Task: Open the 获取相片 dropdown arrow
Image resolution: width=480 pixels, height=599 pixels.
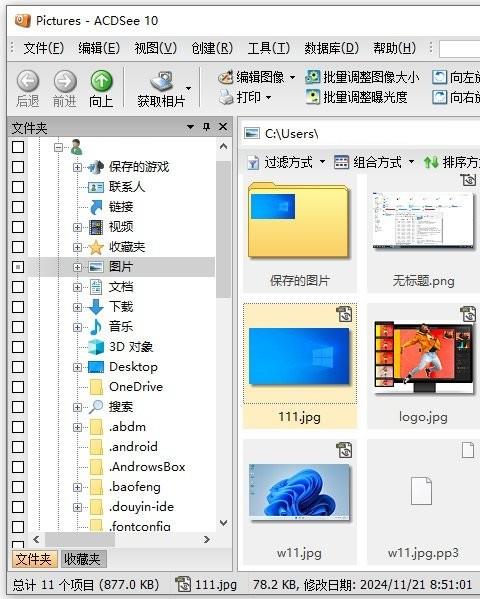Action: click(188, 88)
